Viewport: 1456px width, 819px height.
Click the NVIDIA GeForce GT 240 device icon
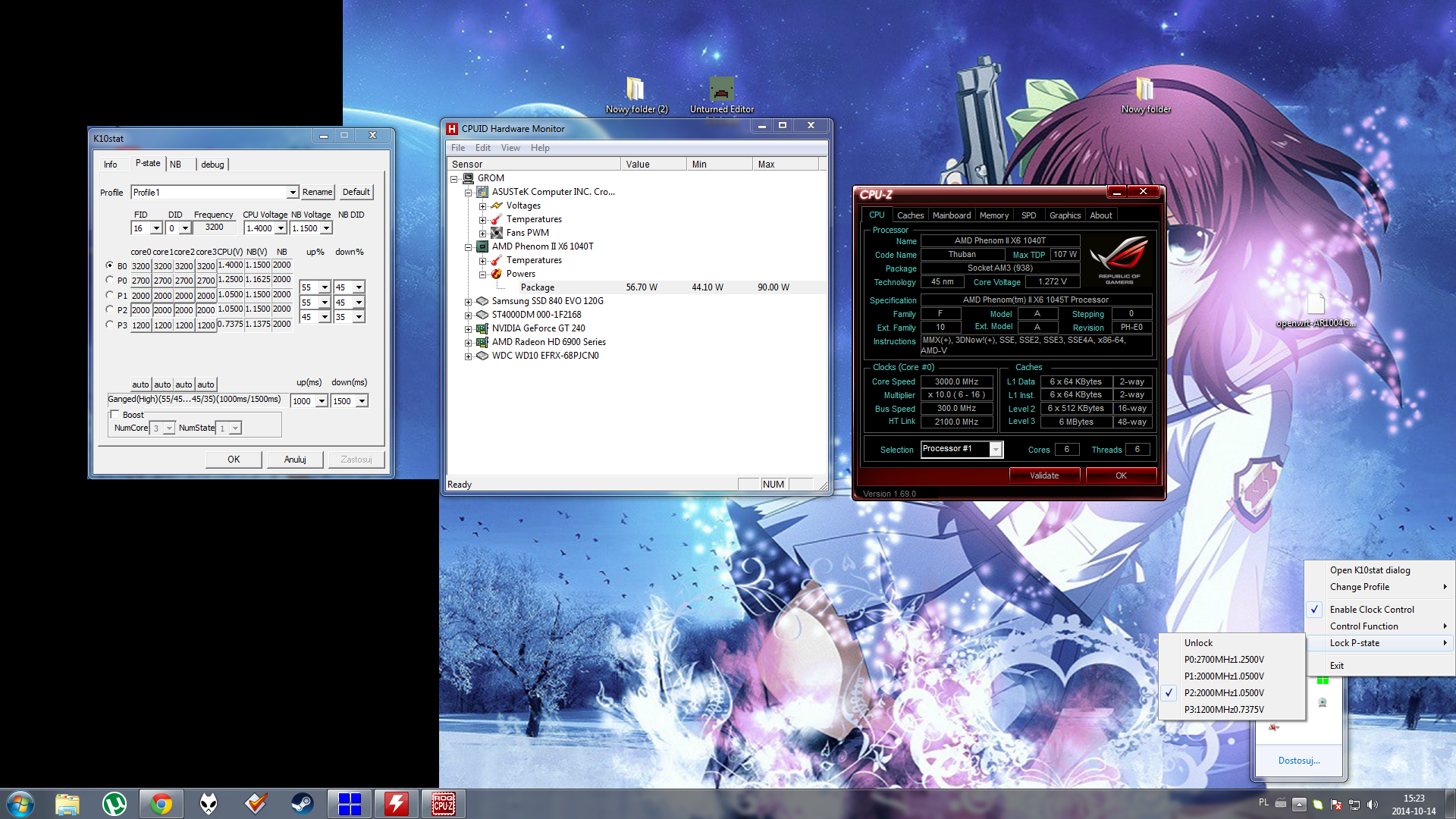pos(482,328)
